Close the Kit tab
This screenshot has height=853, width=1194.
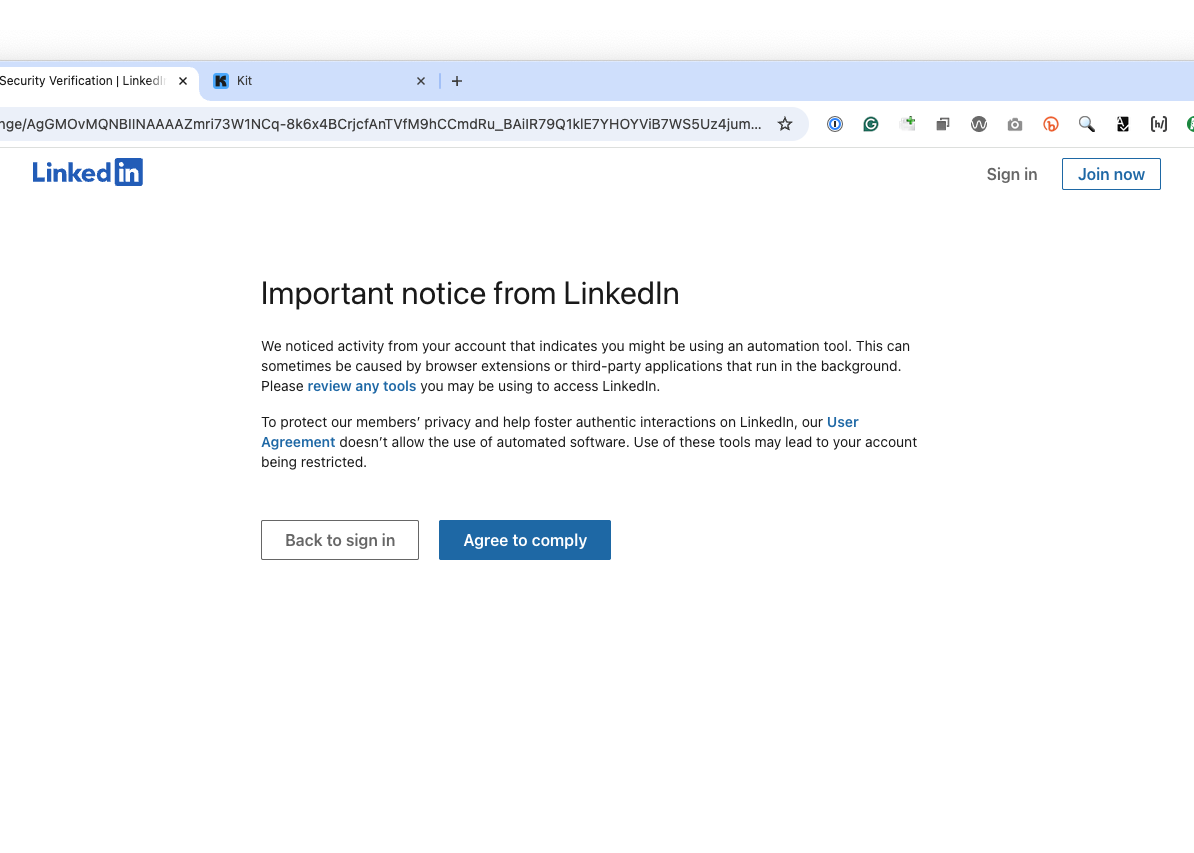click(420, 81)
